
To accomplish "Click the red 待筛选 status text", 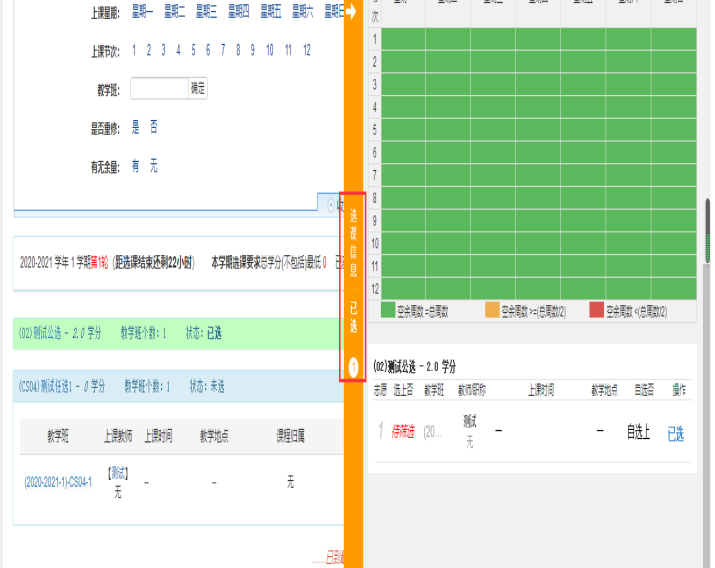I will tap(403, 431).
